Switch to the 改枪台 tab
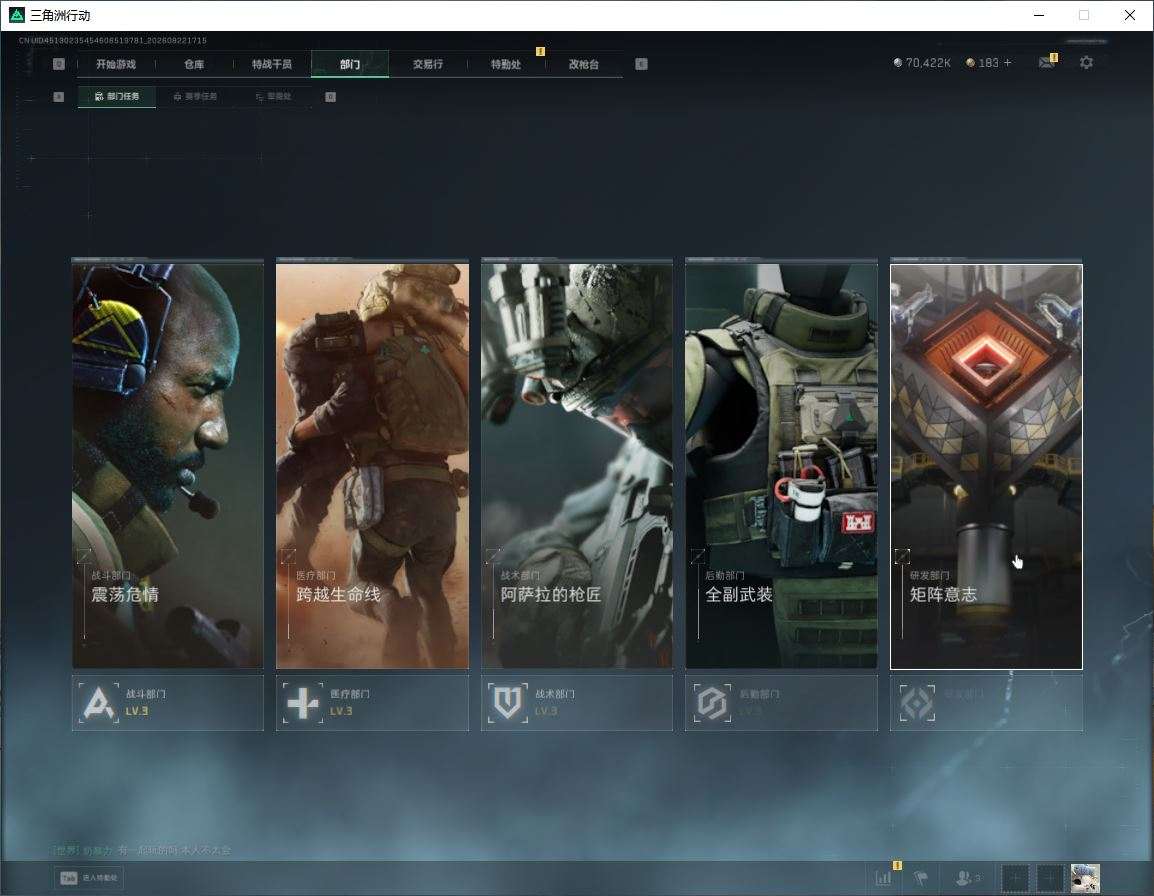 [584, 64]
